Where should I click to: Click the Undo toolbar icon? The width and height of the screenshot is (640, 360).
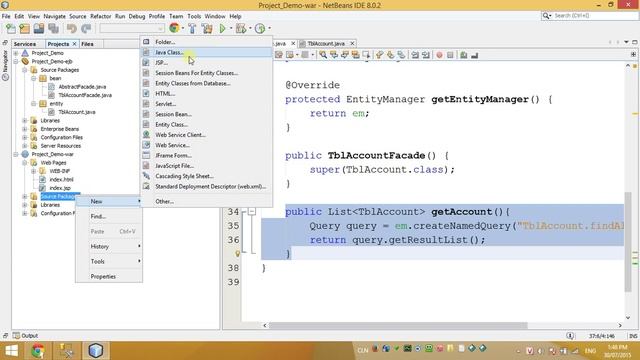pos(72,28)
